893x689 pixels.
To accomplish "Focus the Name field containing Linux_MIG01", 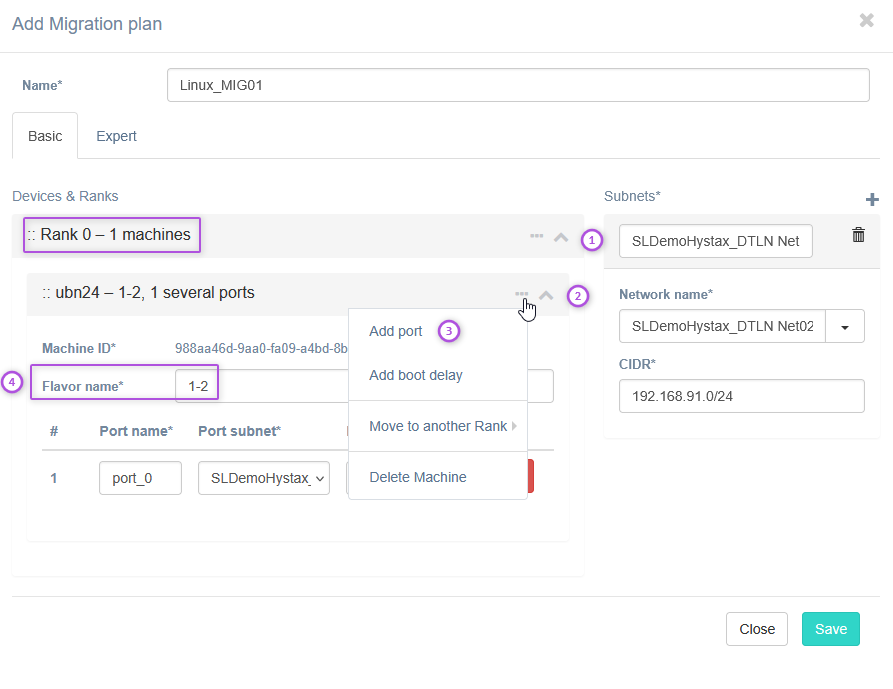I will click(x=518, y=85).
